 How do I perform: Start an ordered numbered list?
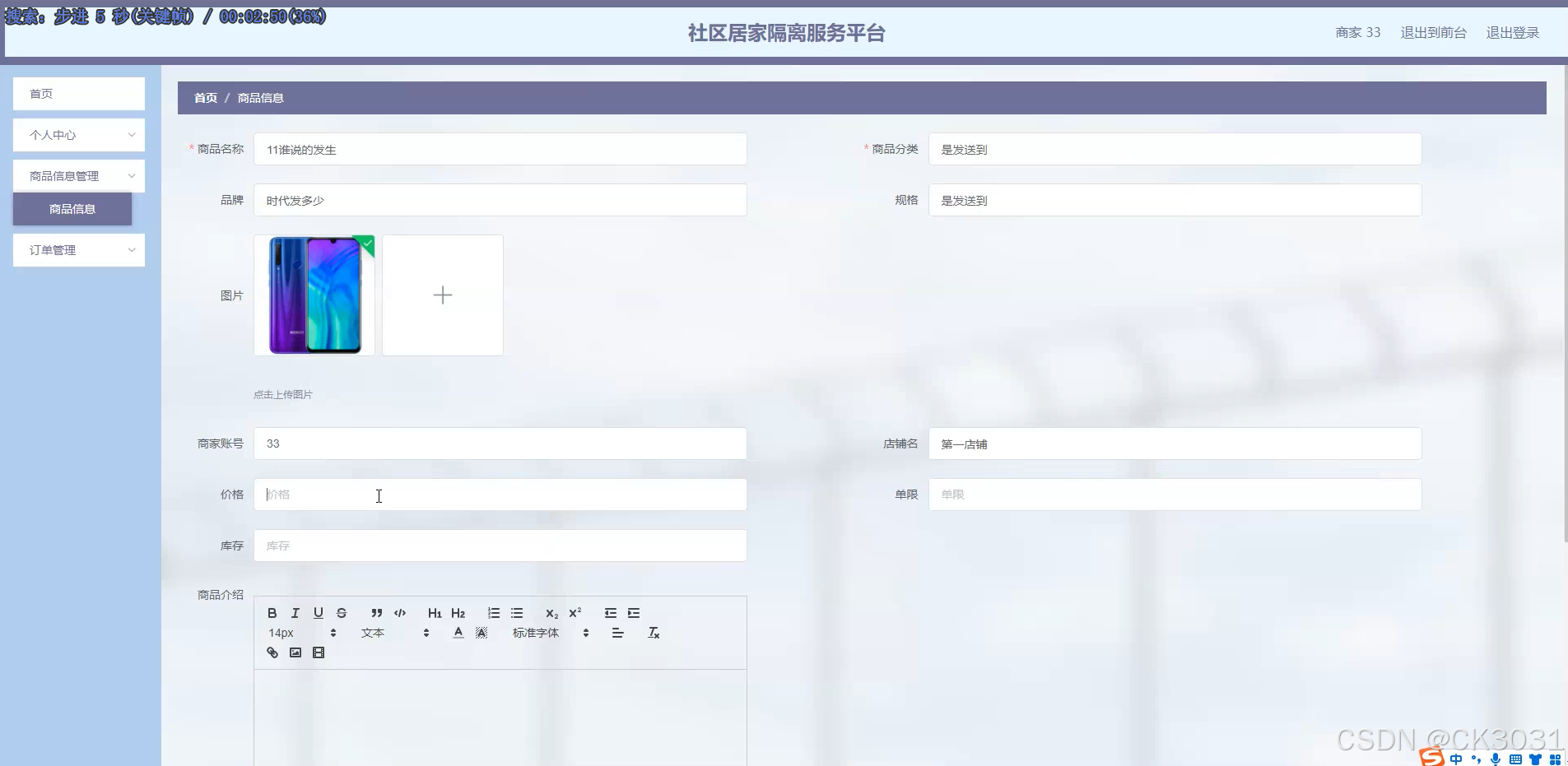point(494,613)
